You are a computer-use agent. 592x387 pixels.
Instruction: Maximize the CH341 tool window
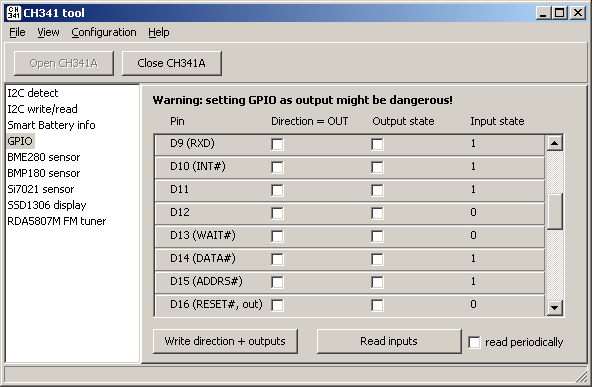tap(560, 13)
